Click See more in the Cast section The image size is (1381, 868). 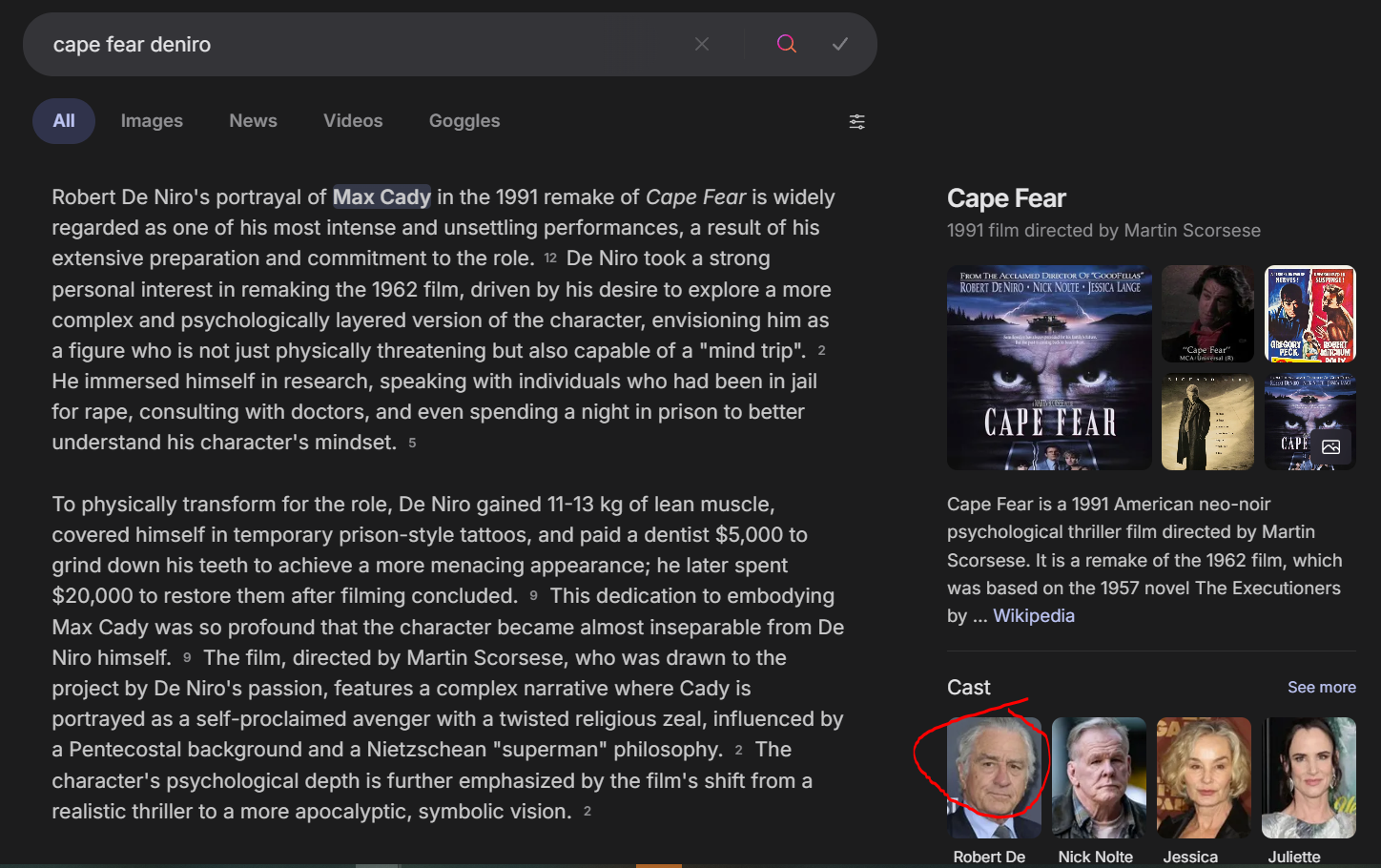[1321, 688]
